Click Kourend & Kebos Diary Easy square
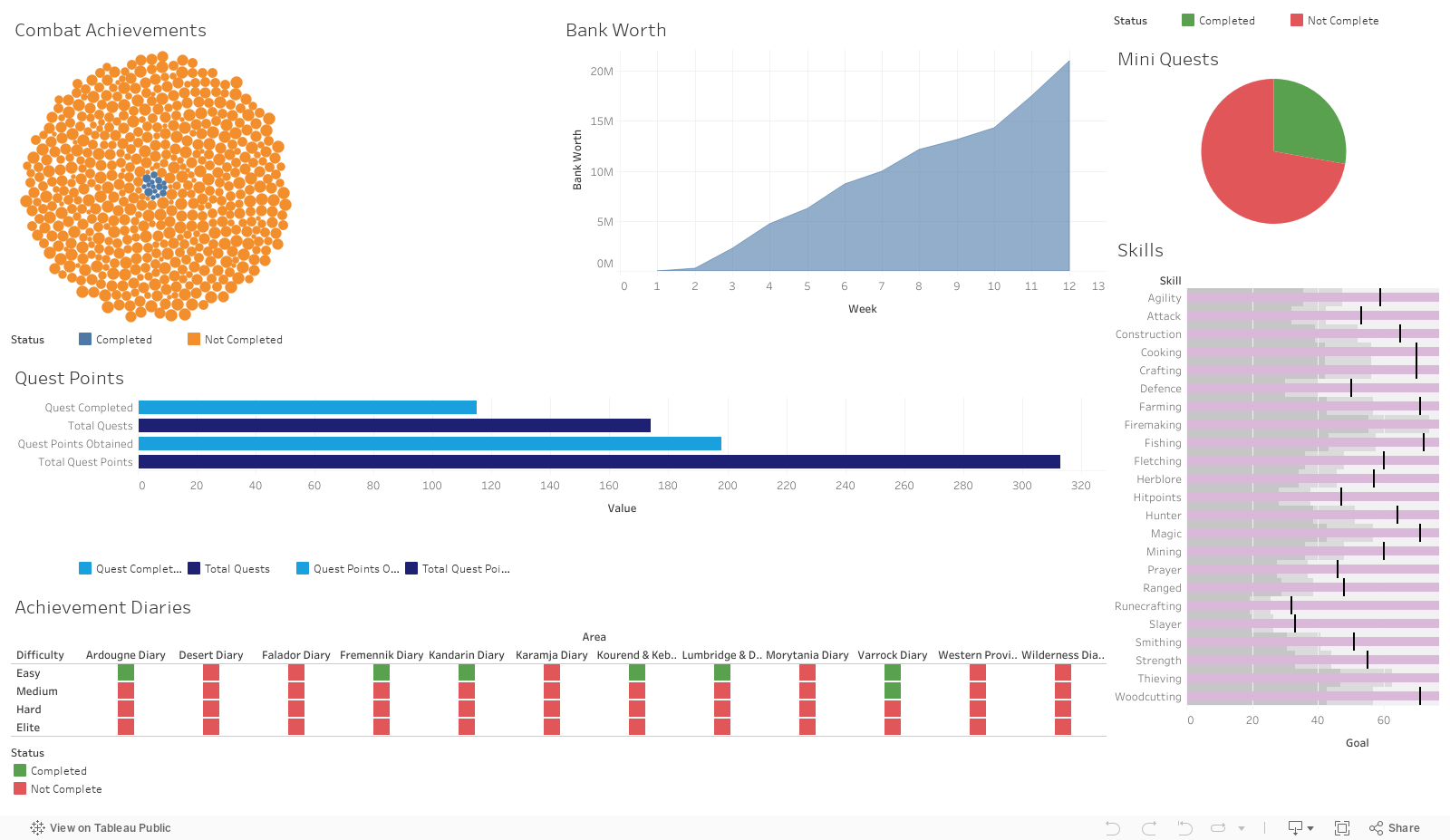 (637, 672)
